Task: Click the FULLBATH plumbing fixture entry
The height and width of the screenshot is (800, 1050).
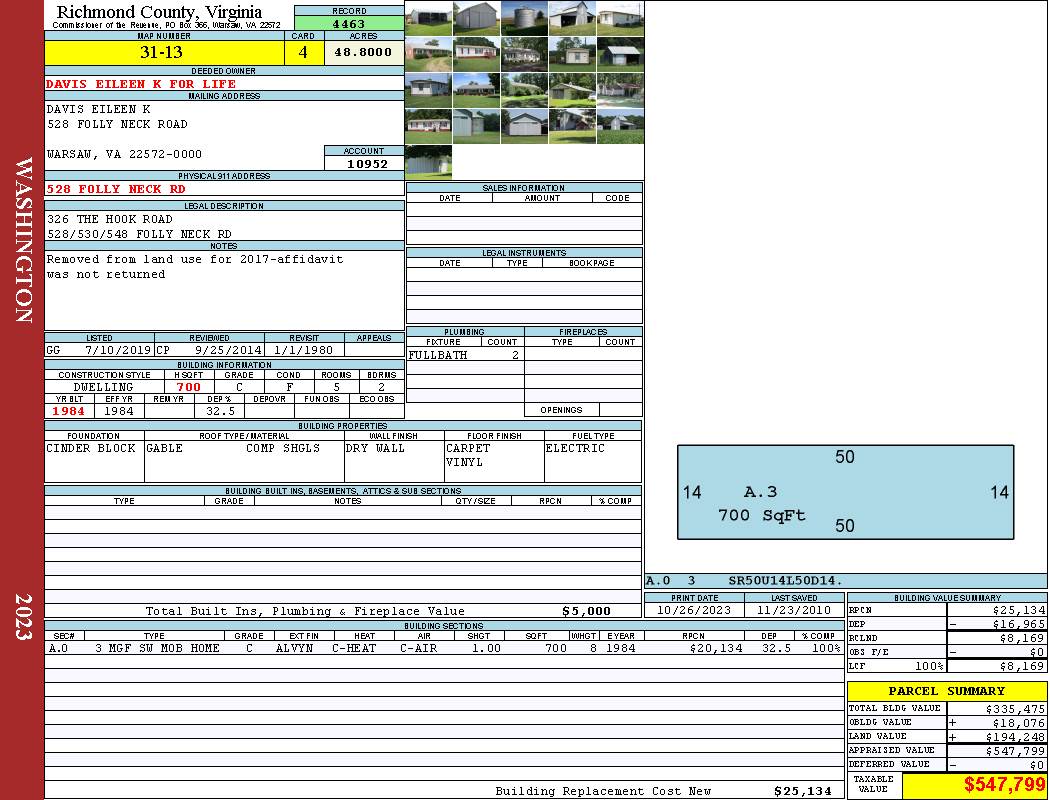Action: [438, 355]
